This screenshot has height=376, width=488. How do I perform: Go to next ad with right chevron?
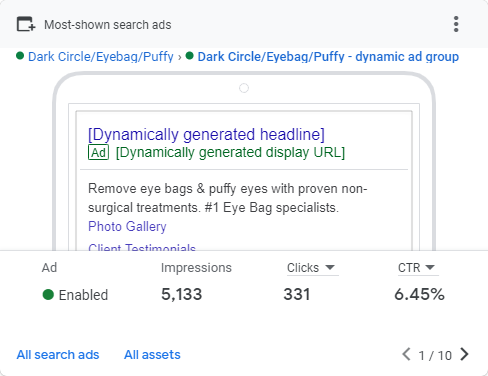tap(464, 354)
